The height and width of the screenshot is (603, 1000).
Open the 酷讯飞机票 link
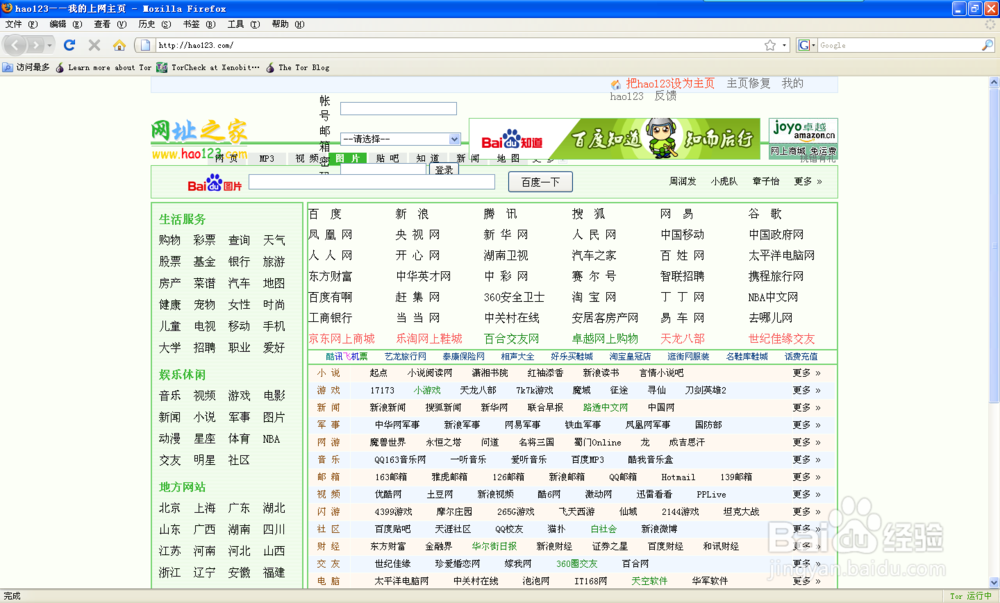coord(346,356)
